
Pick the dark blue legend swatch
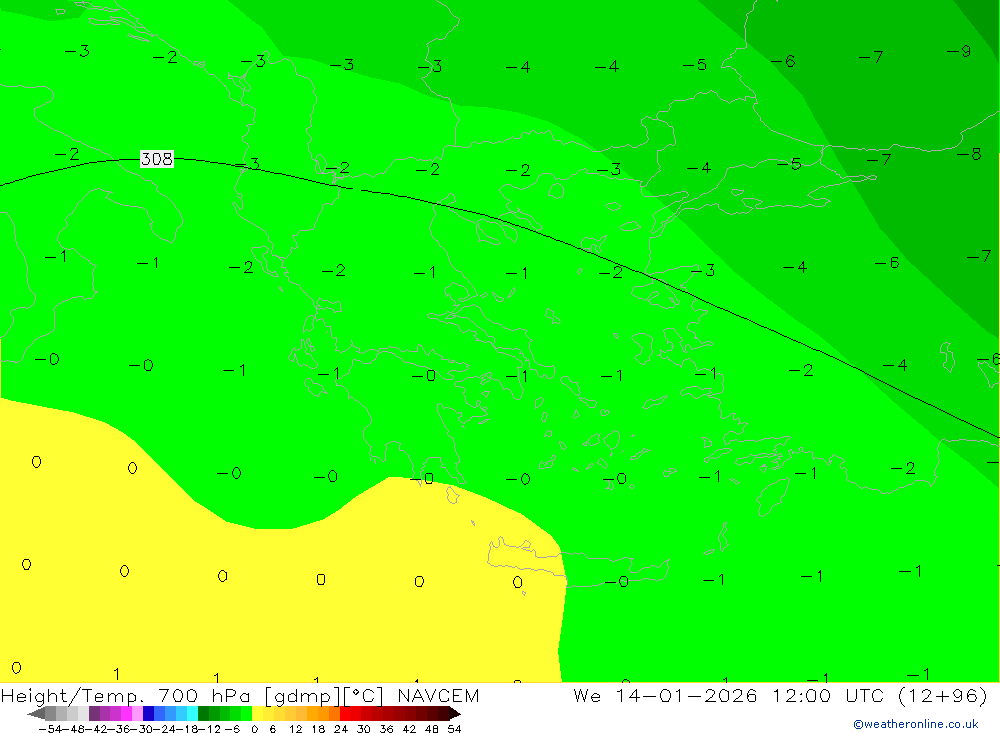148,713
